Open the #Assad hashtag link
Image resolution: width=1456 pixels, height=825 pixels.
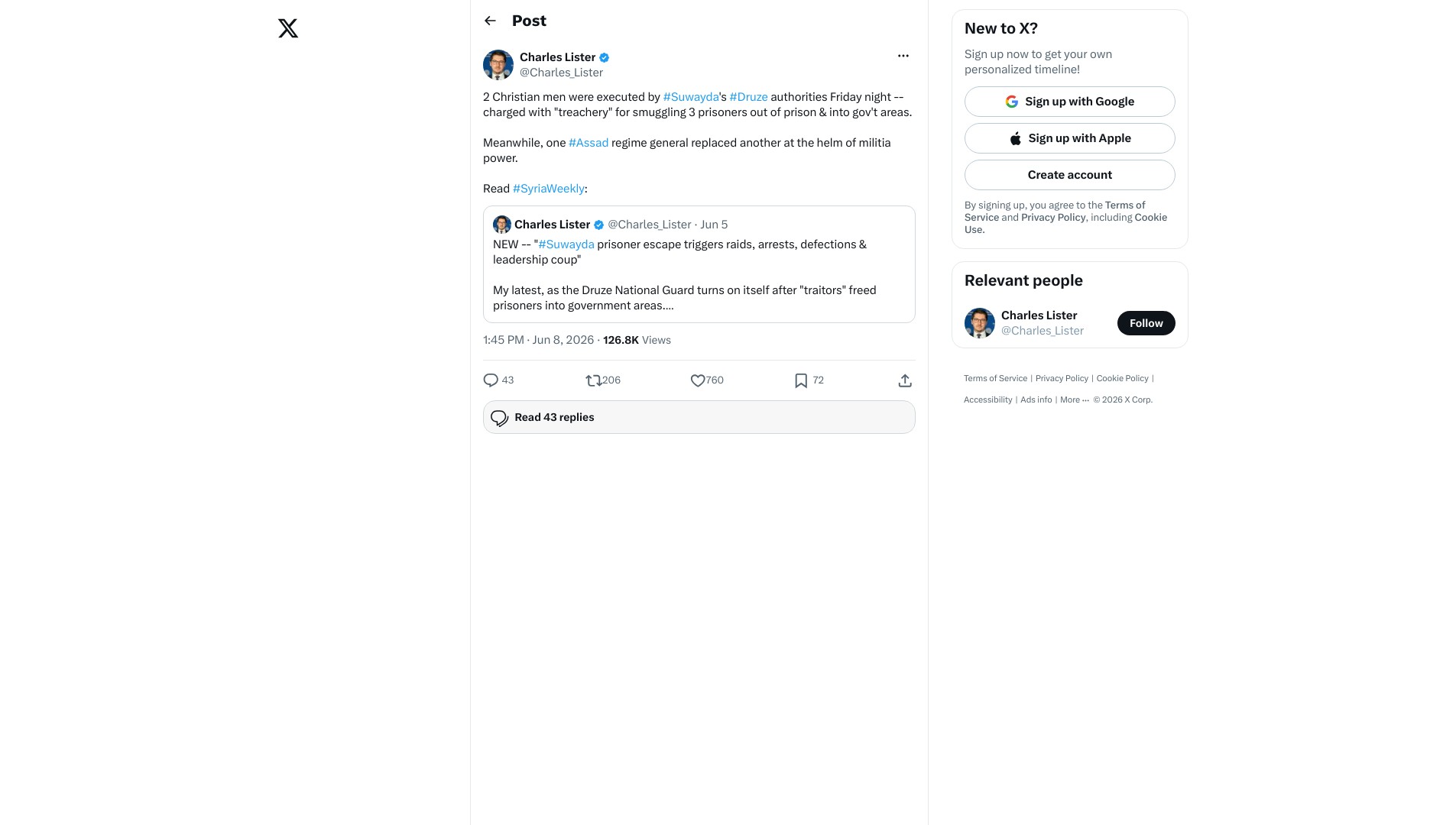588,143
